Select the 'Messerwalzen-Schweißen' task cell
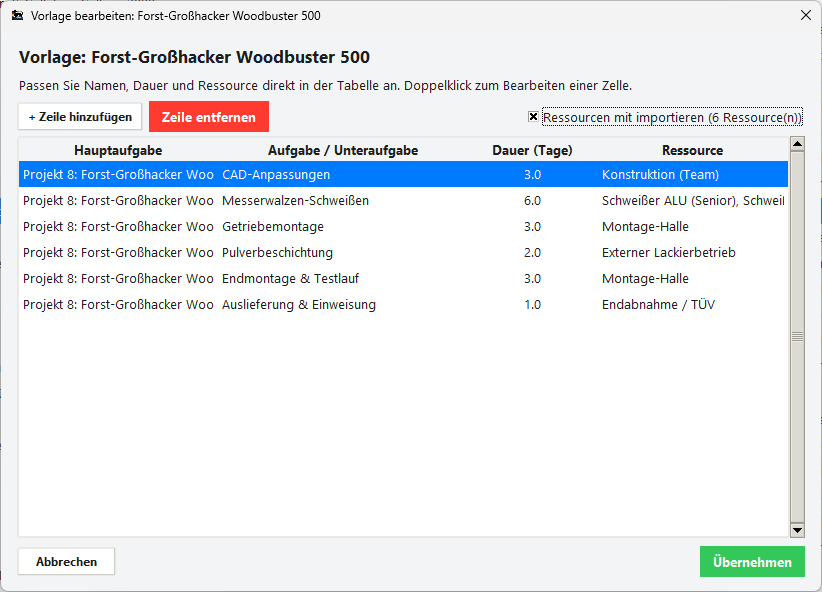The image size is (822, 592). tap(343, 201)
